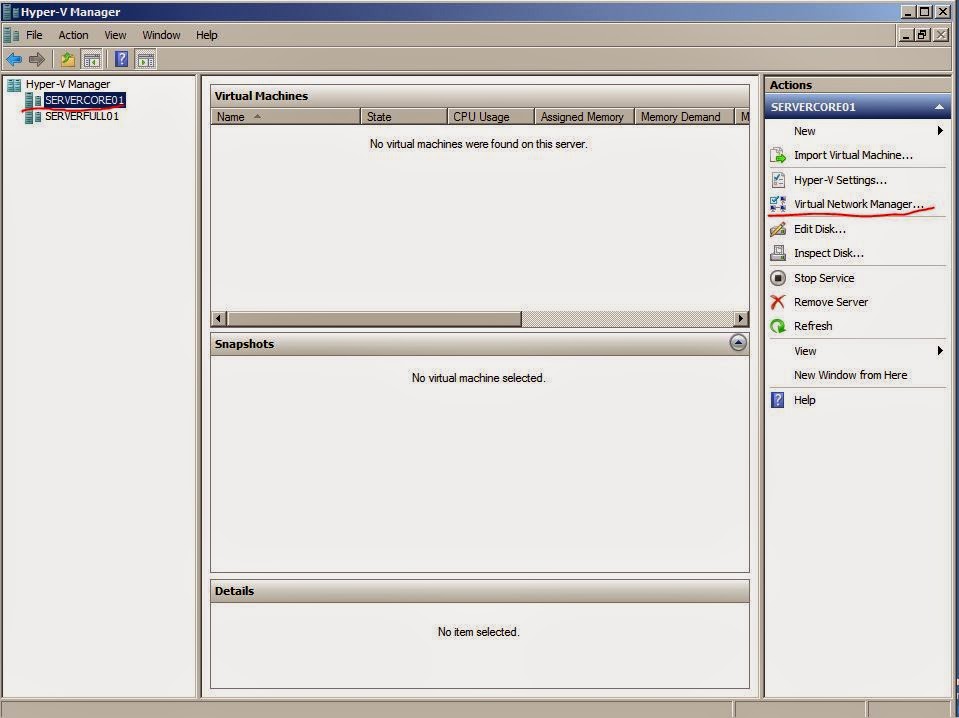Open the Help menu in menu bar
The image size is (959, 718).
tap(207, 35)
